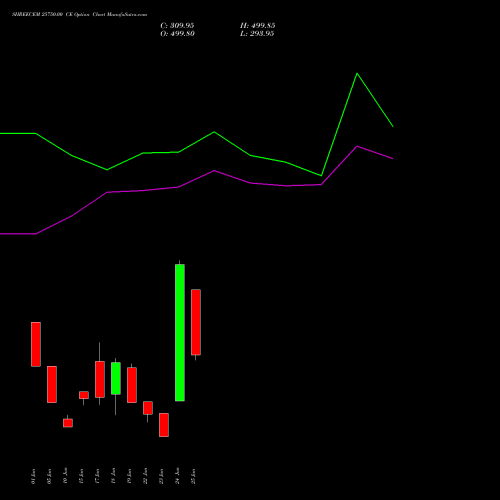Click the chart title SHREECEM 25750.00 CE Option
Screen dimensions: 500x500
pyautogui.click(x=51, y=15)
